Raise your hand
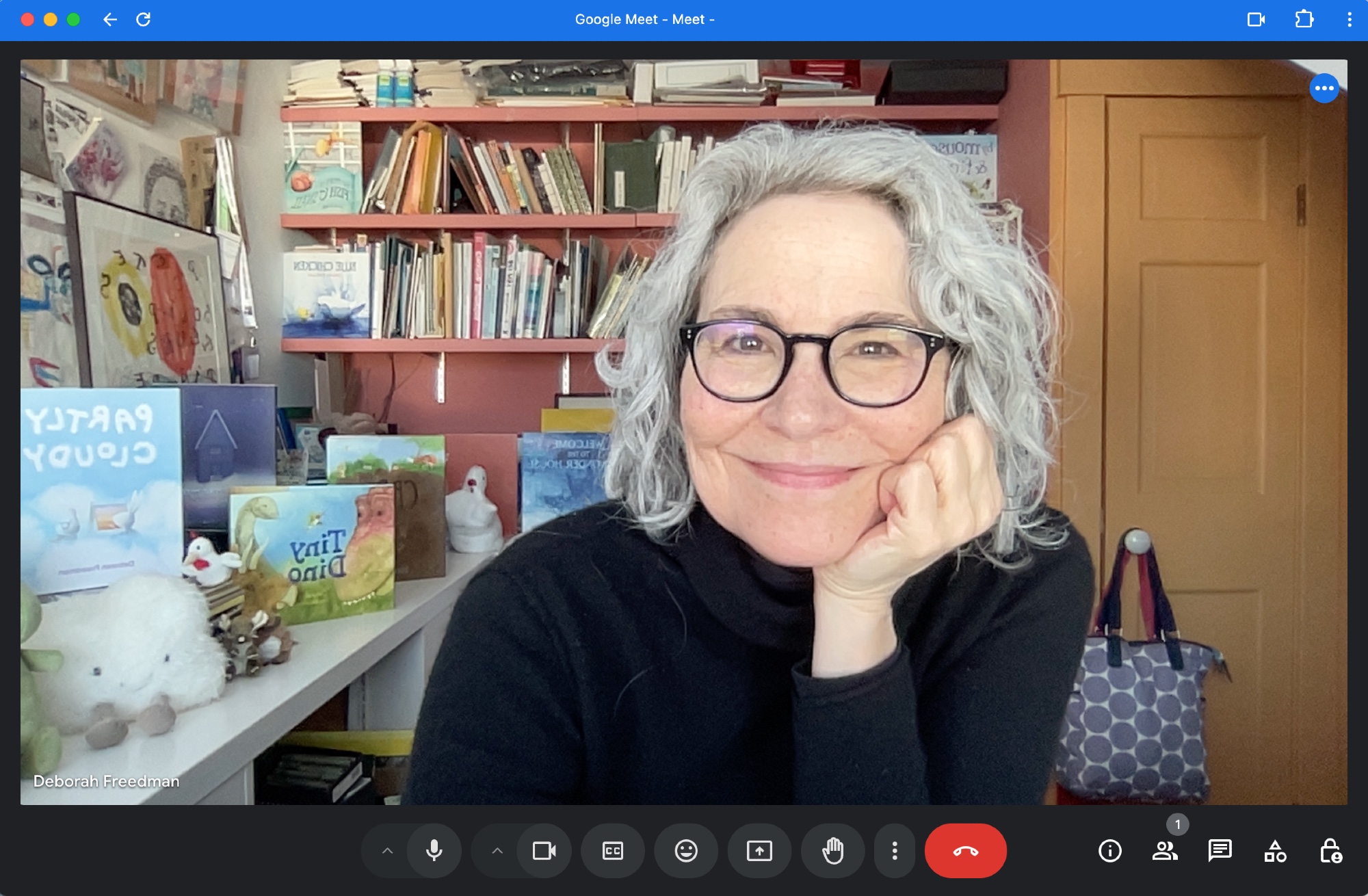This screenshot has height=896, width=1368. 832,851
